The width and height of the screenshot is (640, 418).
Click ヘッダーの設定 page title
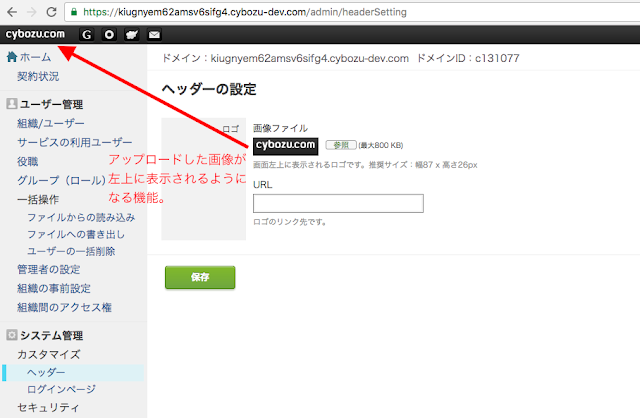coord(209,89)
